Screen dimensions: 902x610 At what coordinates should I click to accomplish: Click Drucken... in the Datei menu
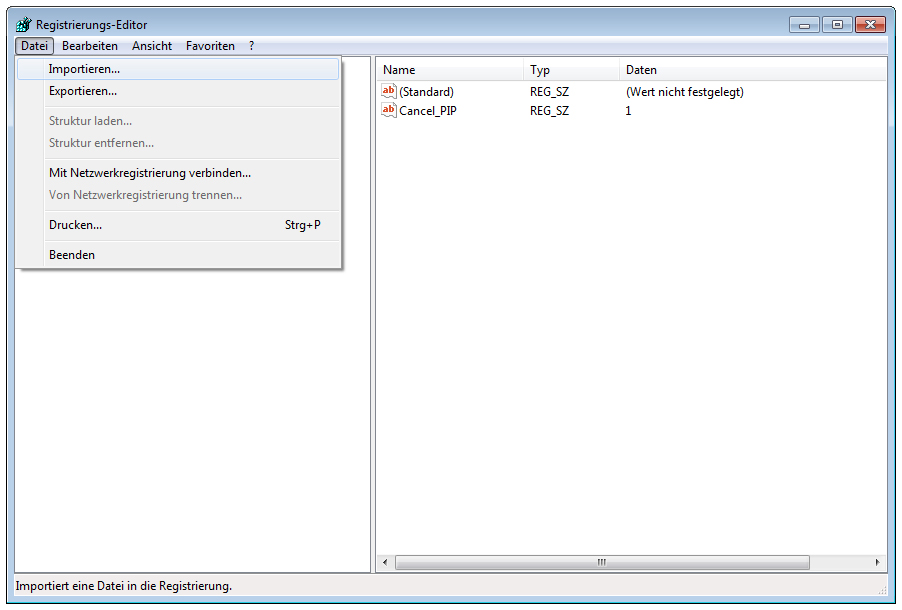[x=76, y=225]
